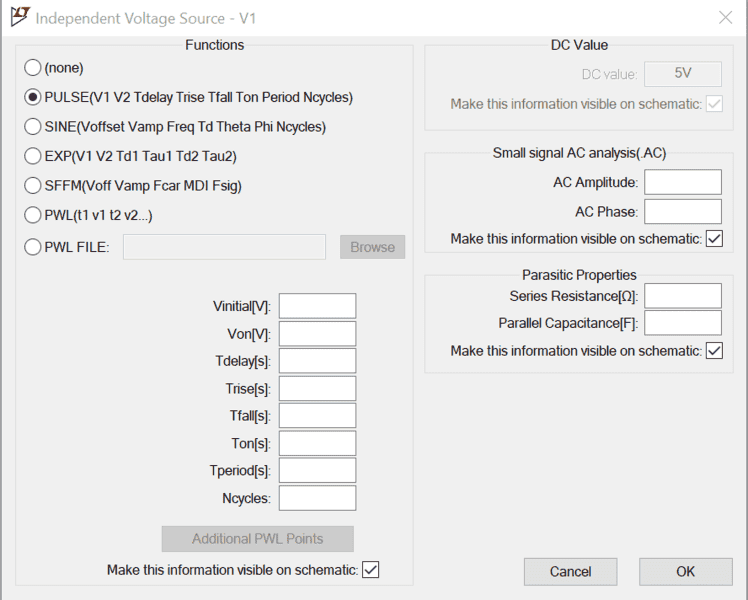This screenshot has height=600, width=748.
Task: Click the Parallel Capacitance text box
Action: point(683,323)
